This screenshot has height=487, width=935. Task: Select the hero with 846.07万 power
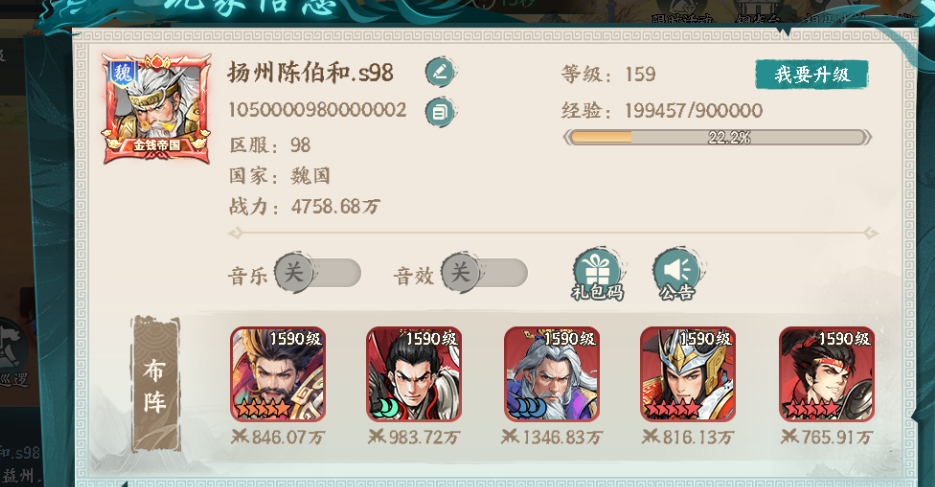coord(278,374)
